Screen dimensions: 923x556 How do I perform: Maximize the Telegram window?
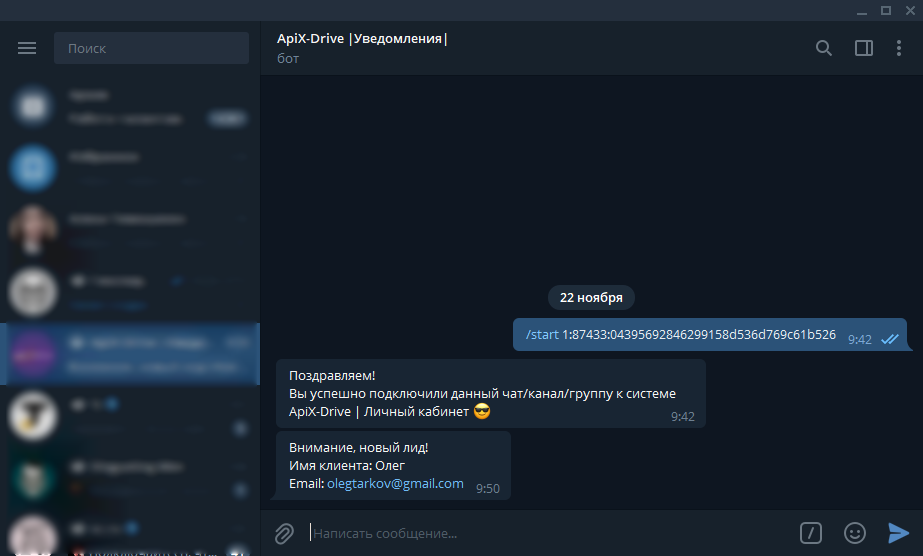pos(886,11)
